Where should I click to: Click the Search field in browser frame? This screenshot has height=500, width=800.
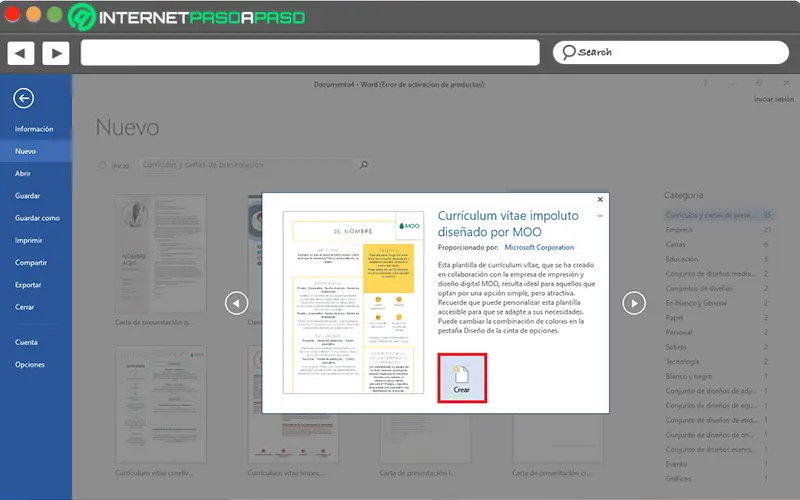671,53
